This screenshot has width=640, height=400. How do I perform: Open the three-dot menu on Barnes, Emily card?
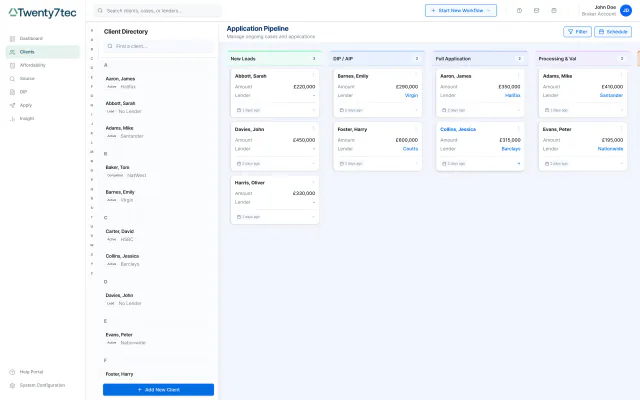pyautogui.click(x=416, y=75)
